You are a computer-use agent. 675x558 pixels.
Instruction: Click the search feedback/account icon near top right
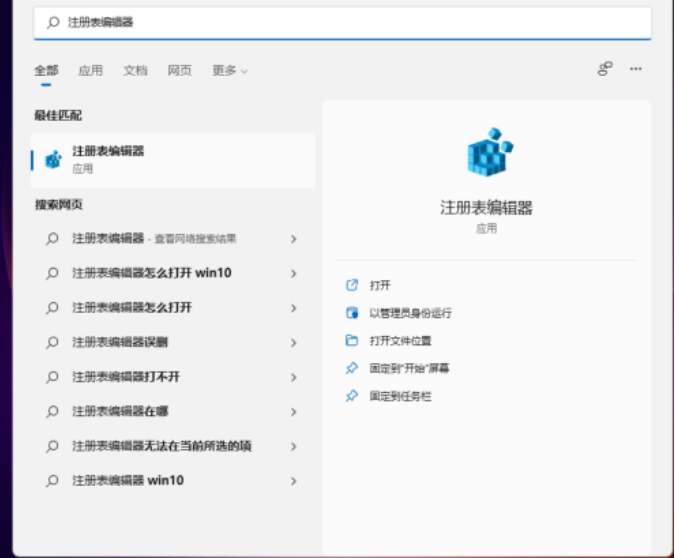coord(604,69)
